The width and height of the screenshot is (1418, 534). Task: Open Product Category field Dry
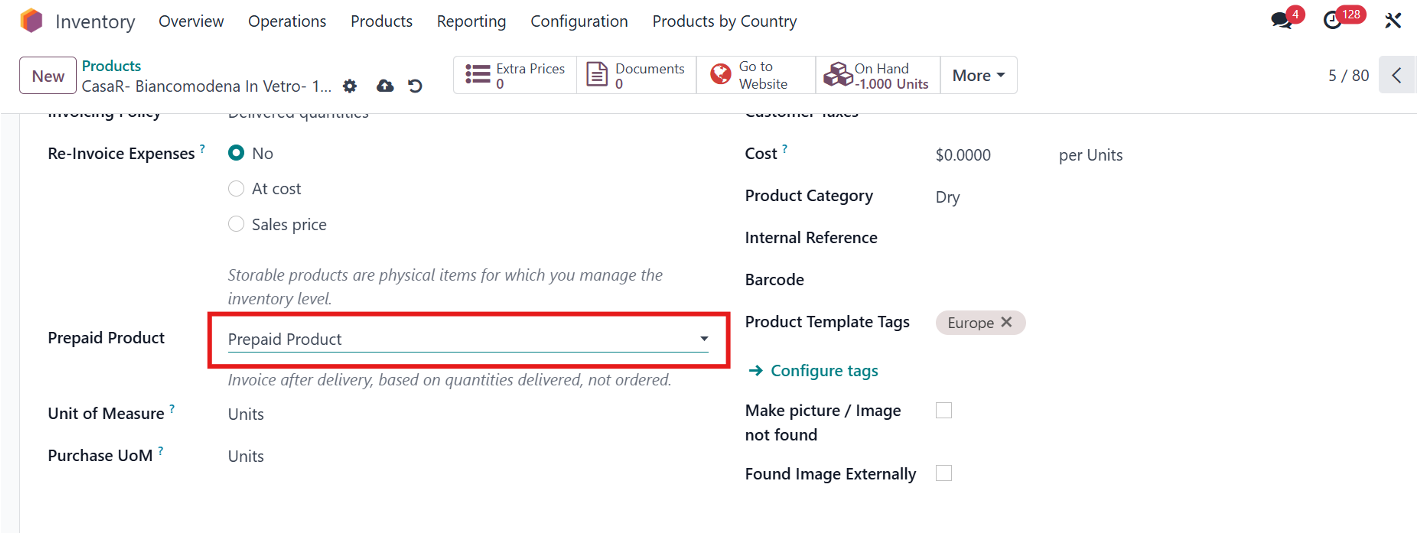(x=948, y=197)
